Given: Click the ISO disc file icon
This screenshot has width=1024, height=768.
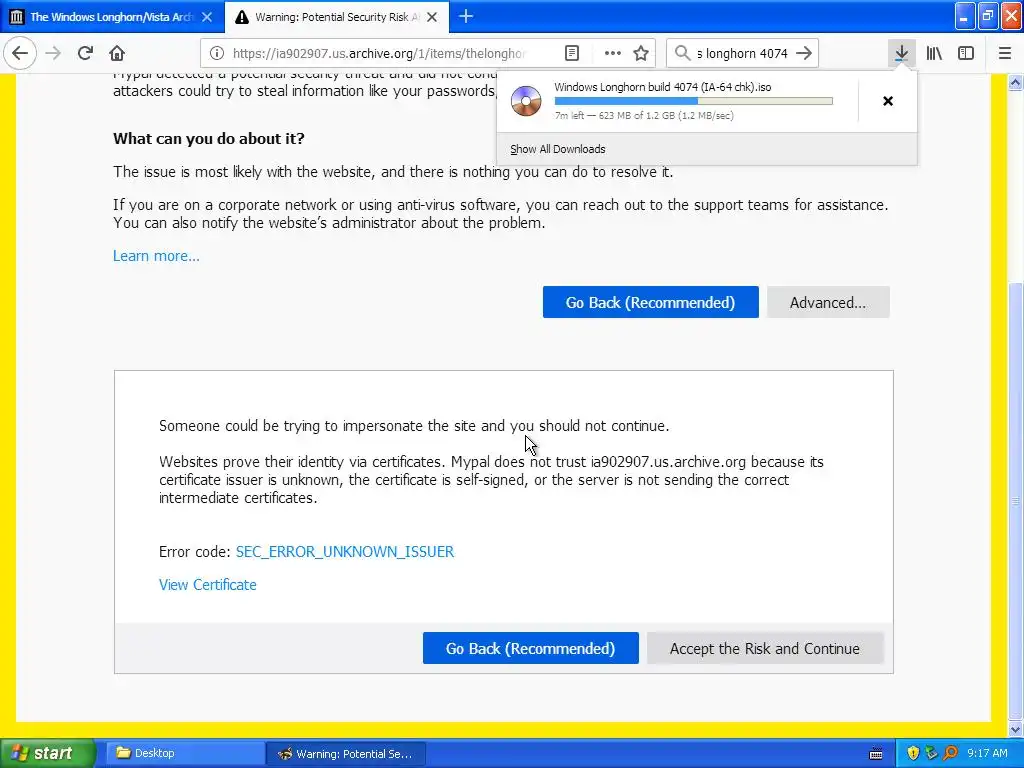Looking at the screenshot, I should pyautogui.click(x=526, y=101).
